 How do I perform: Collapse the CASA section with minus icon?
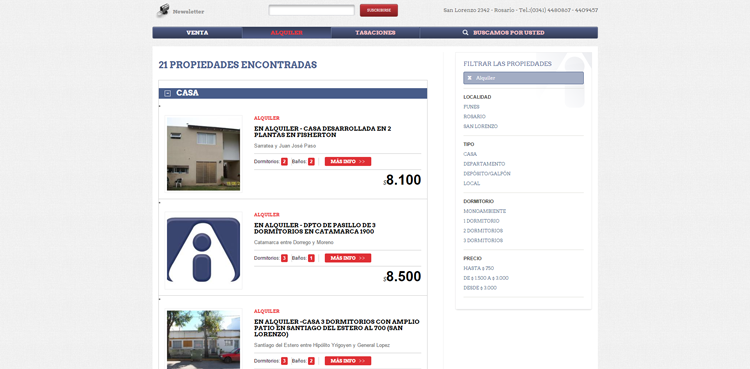[167, 93]
